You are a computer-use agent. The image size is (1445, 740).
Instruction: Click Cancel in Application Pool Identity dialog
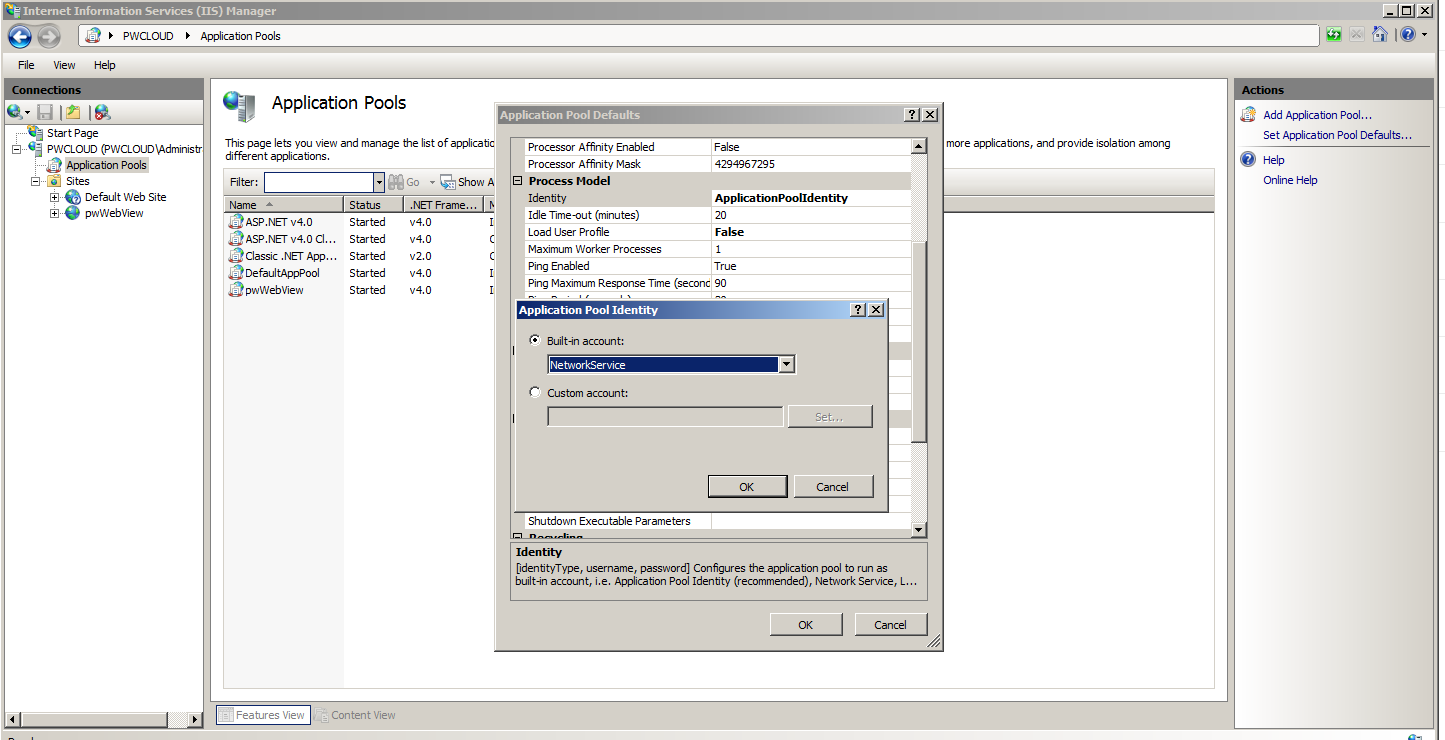832,486
